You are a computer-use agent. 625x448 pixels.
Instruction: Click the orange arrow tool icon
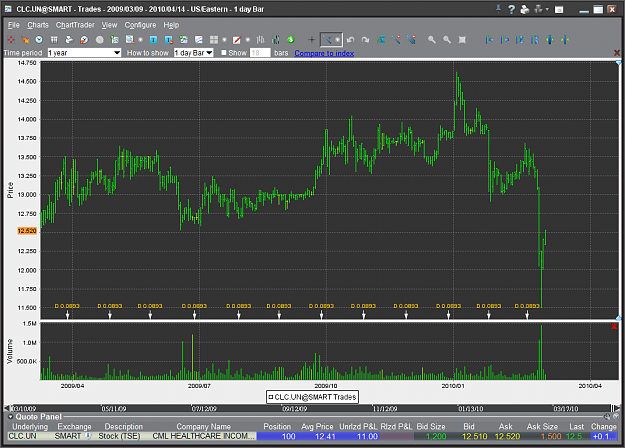pyautogui.click(x=25, y=39)
